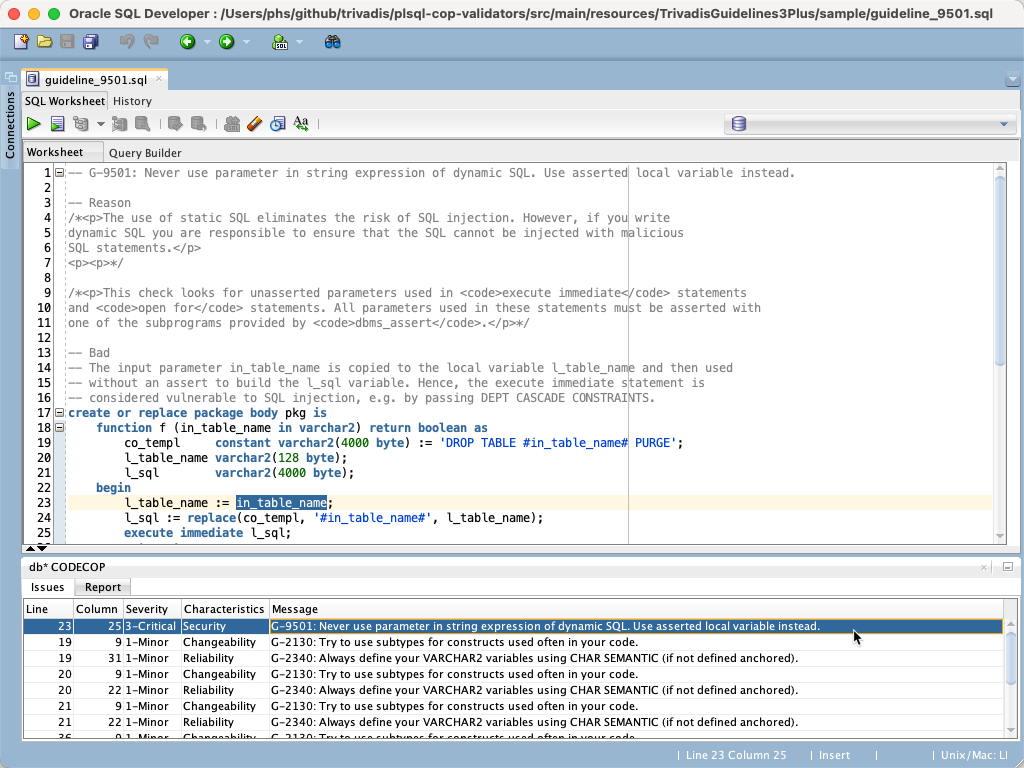The width and height of the screenshot is (1024, 768).
Task: Expand the Connections side panel
Action: (10, 125)
